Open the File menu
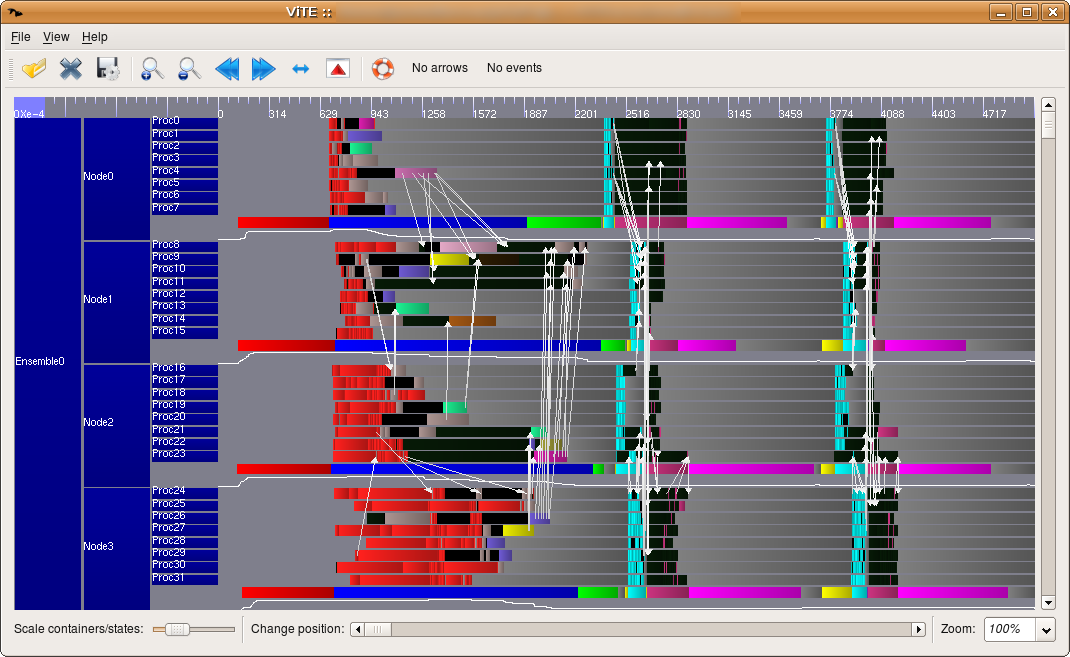The height and width of the screenshot is (657, 1070). coord(21,37)
